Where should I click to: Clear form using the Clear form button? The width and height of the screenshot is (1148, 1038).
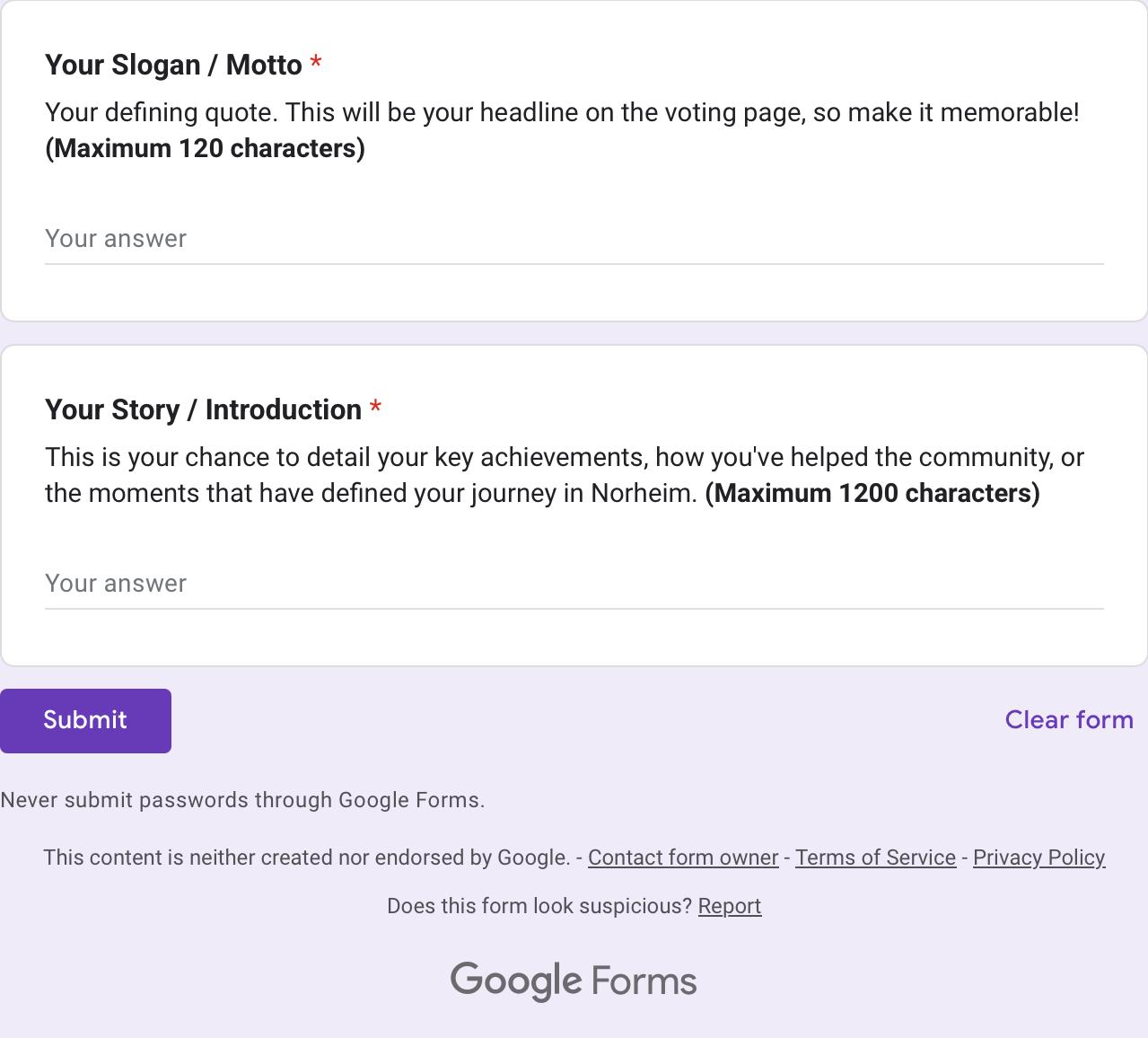(x=1068, y=720)
